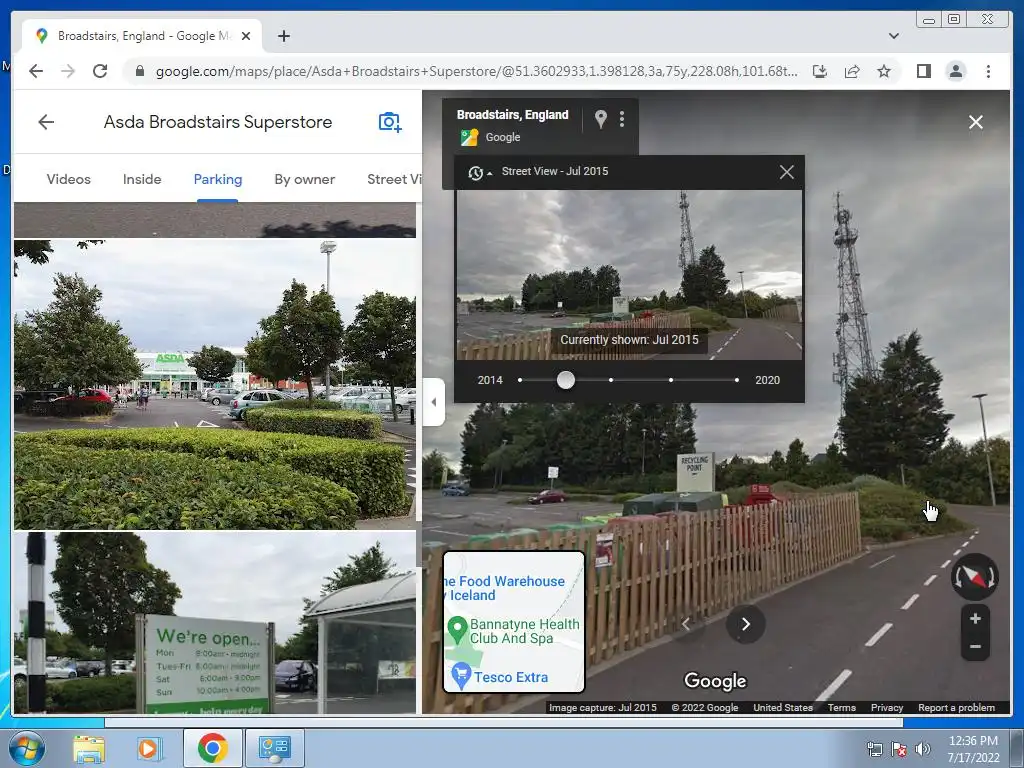Click the volume icon in system tray
The image size is (1024, 768).
(x=922, y=749)
